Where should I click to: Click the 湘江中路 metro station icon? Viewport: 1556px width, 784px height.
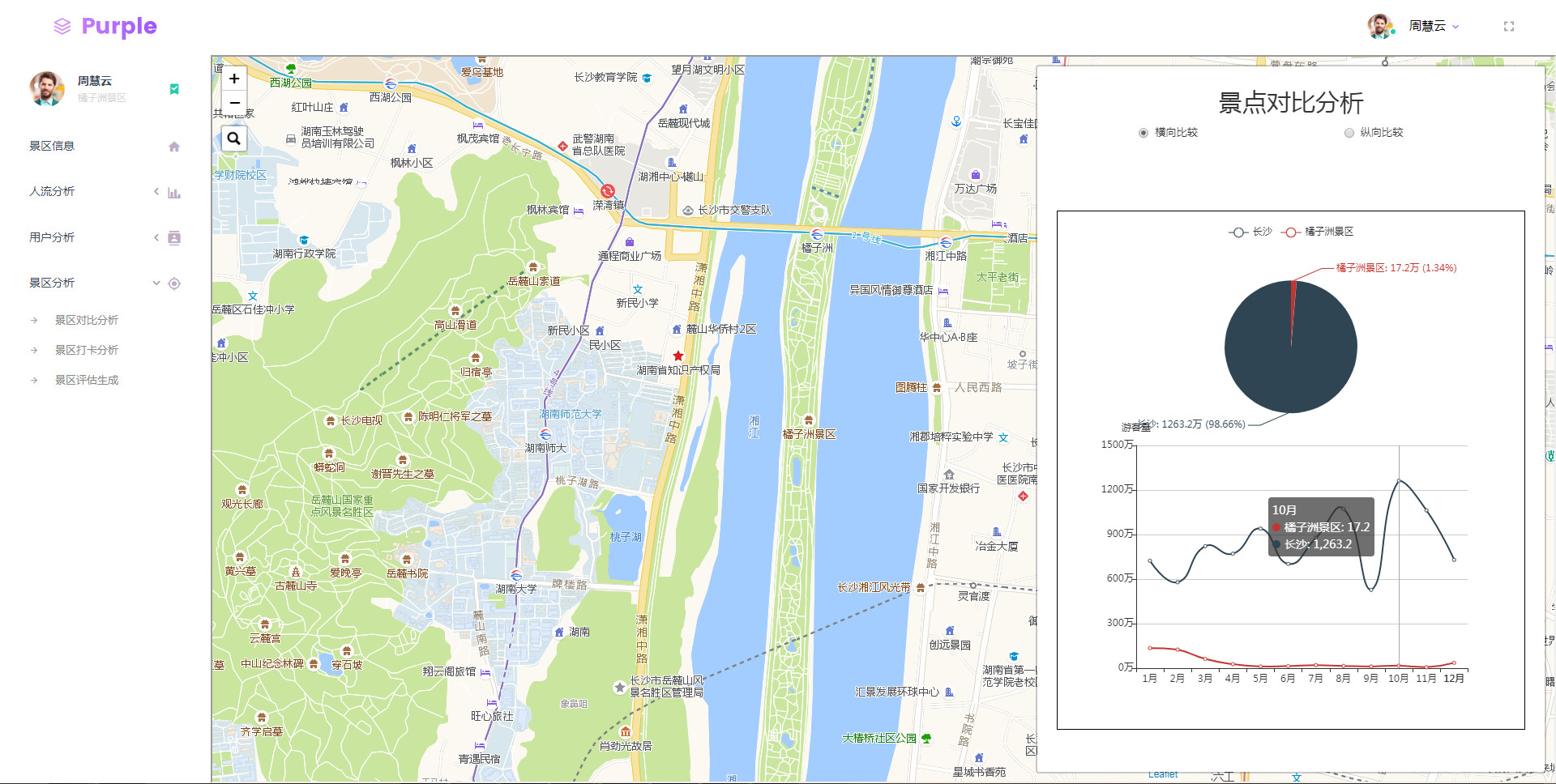pyautogui.click(x=946, y=242)
